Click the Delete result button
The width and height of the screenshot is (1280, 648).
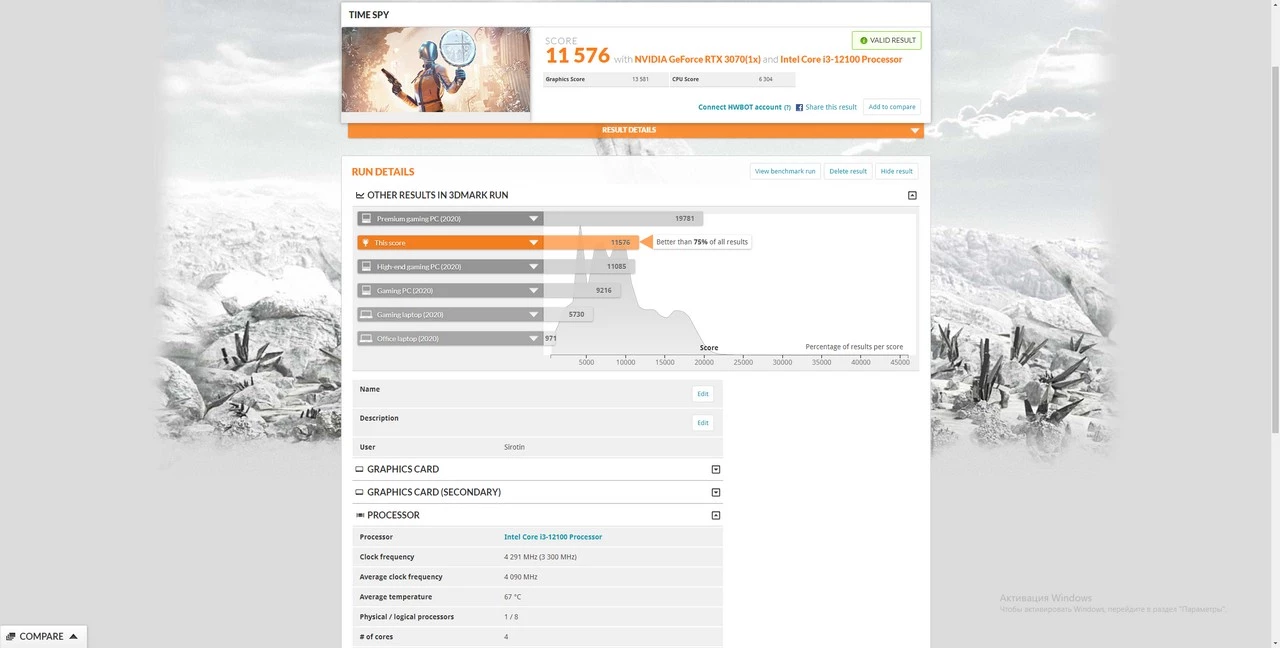[x=848, y=171]
